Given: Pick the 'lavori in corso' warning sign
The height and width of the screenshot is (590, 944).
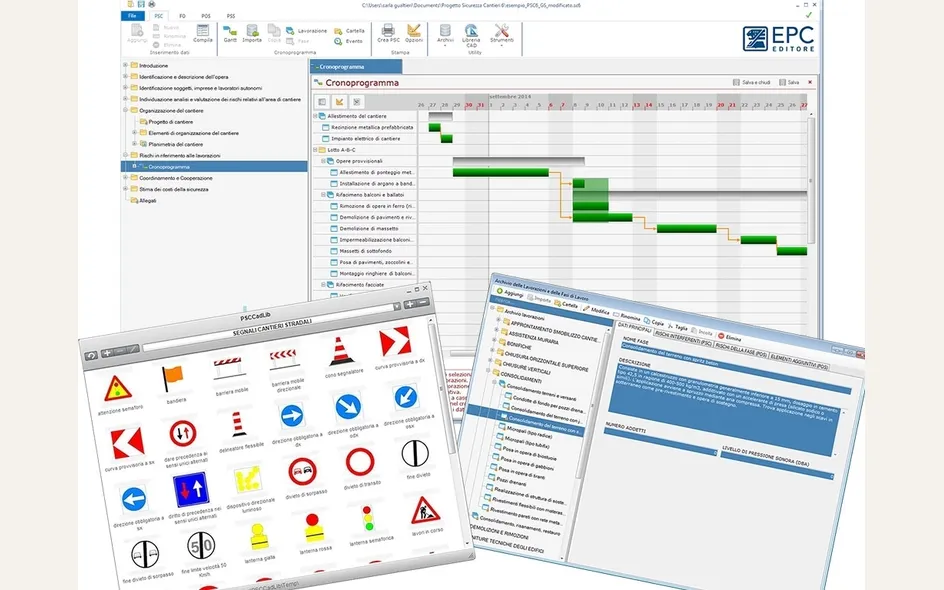Looking at the screenshot, I should 426,511.
